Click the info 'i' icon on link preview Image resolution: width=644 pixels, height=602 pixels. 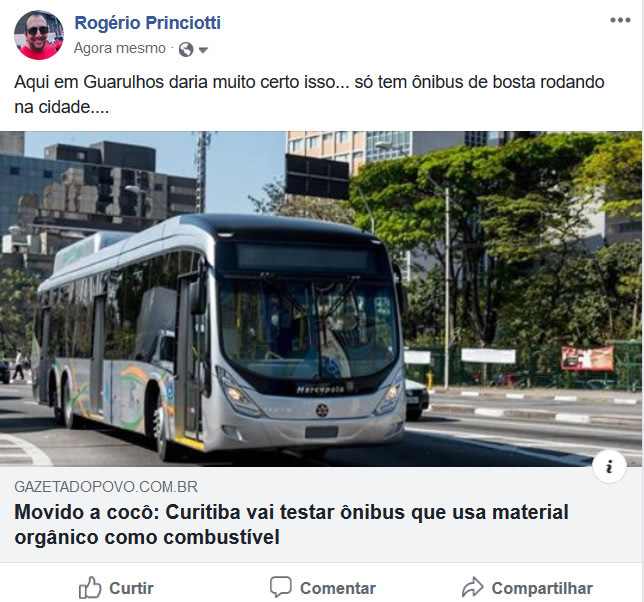[609, 466]
